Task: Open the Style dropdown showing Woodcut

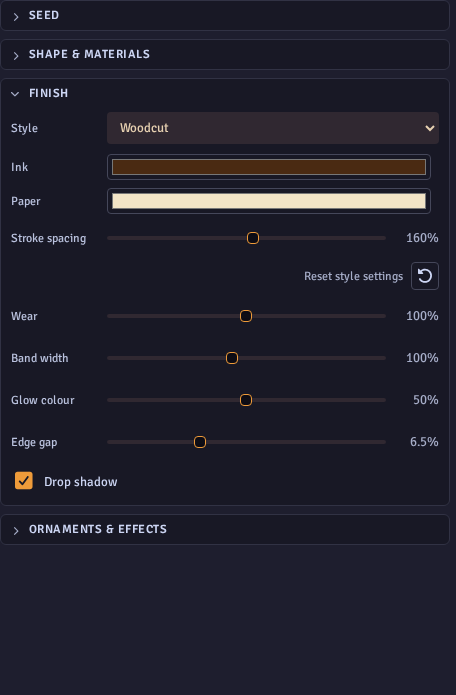Action: pyautogui.click(x=273, y=128)
